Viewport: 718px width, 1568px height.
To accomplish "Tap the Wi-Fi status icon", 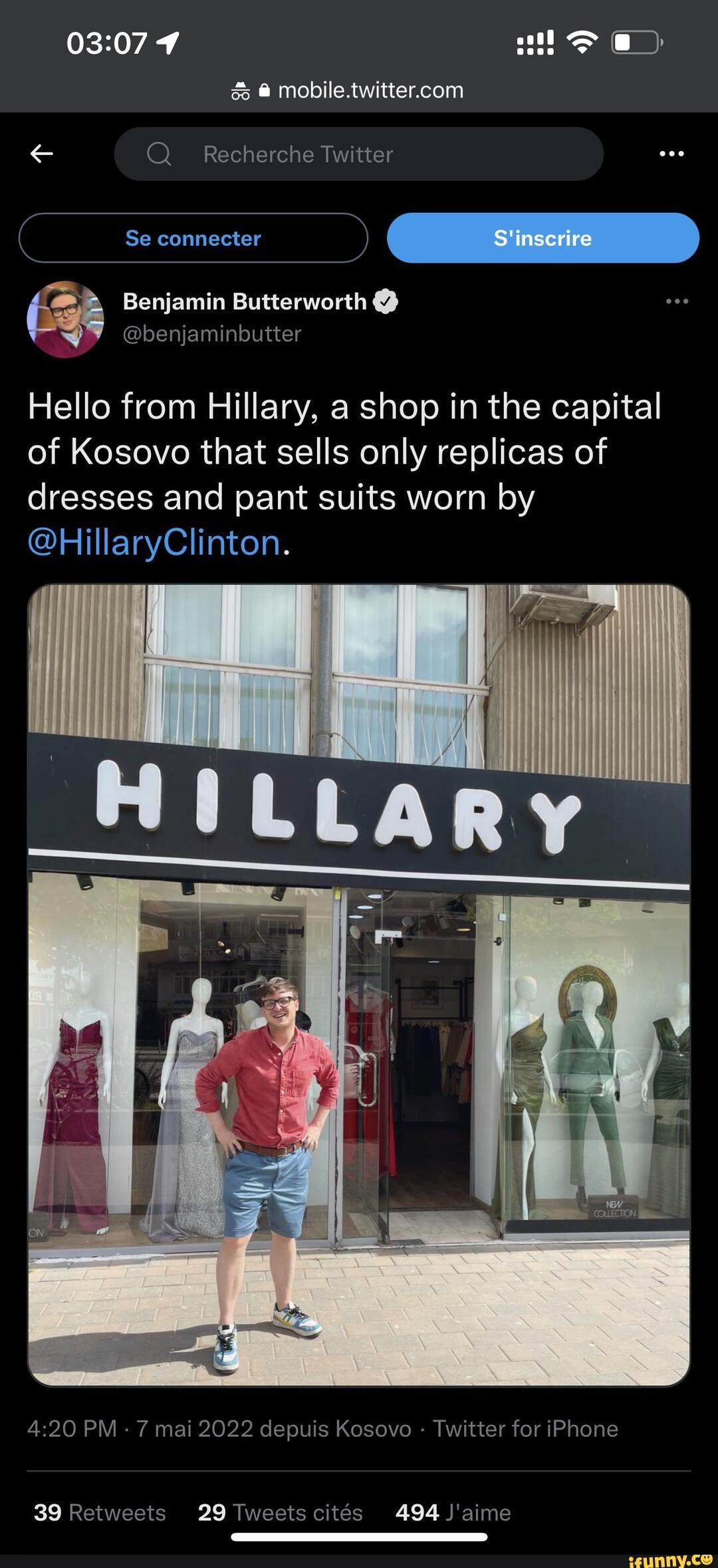I will pyautogui.click(x=581, y=43).
